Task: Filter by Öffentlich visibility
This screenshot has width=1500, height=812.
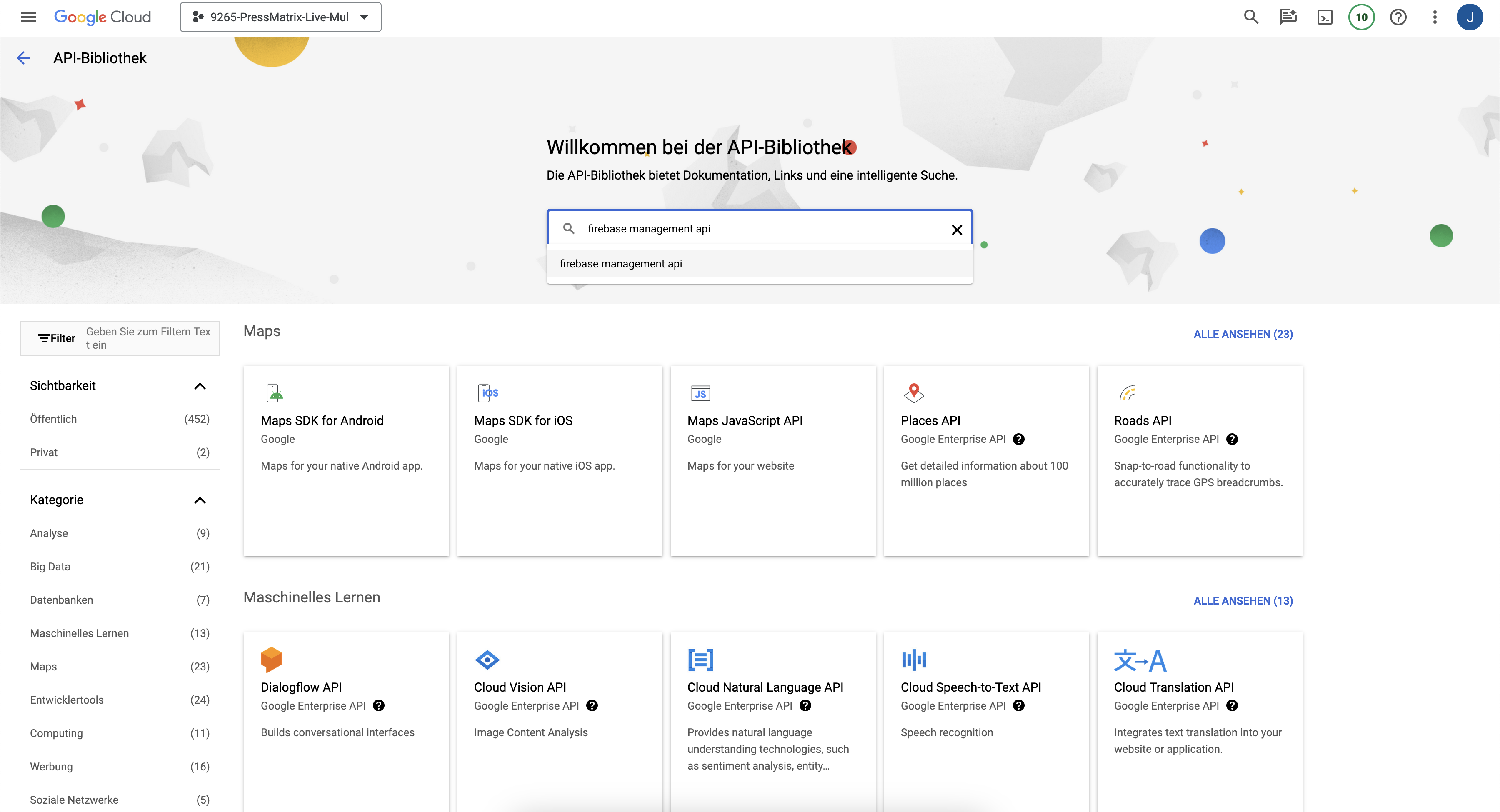Action: click(x=119, y=419)
